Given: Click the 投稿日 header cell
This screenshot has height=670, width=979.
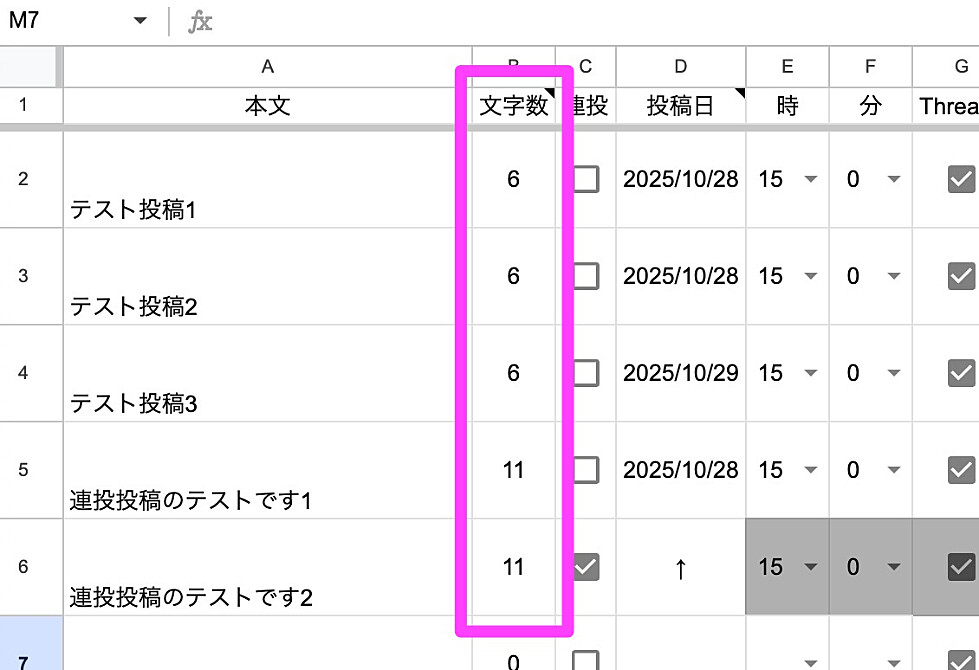Looking at the screenshot, I should point(680,105).
